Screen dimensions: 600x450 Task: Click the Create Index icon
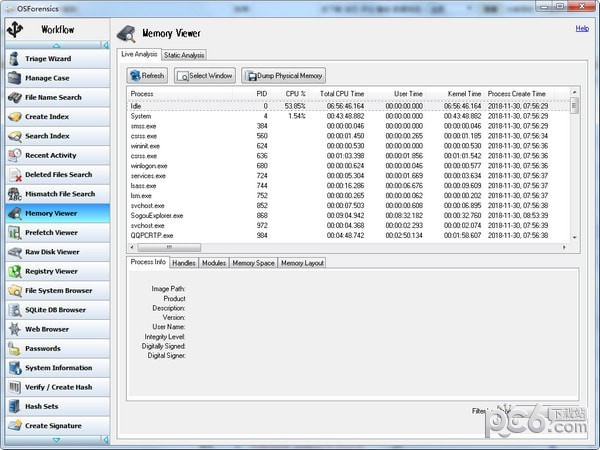click(15, 117)
